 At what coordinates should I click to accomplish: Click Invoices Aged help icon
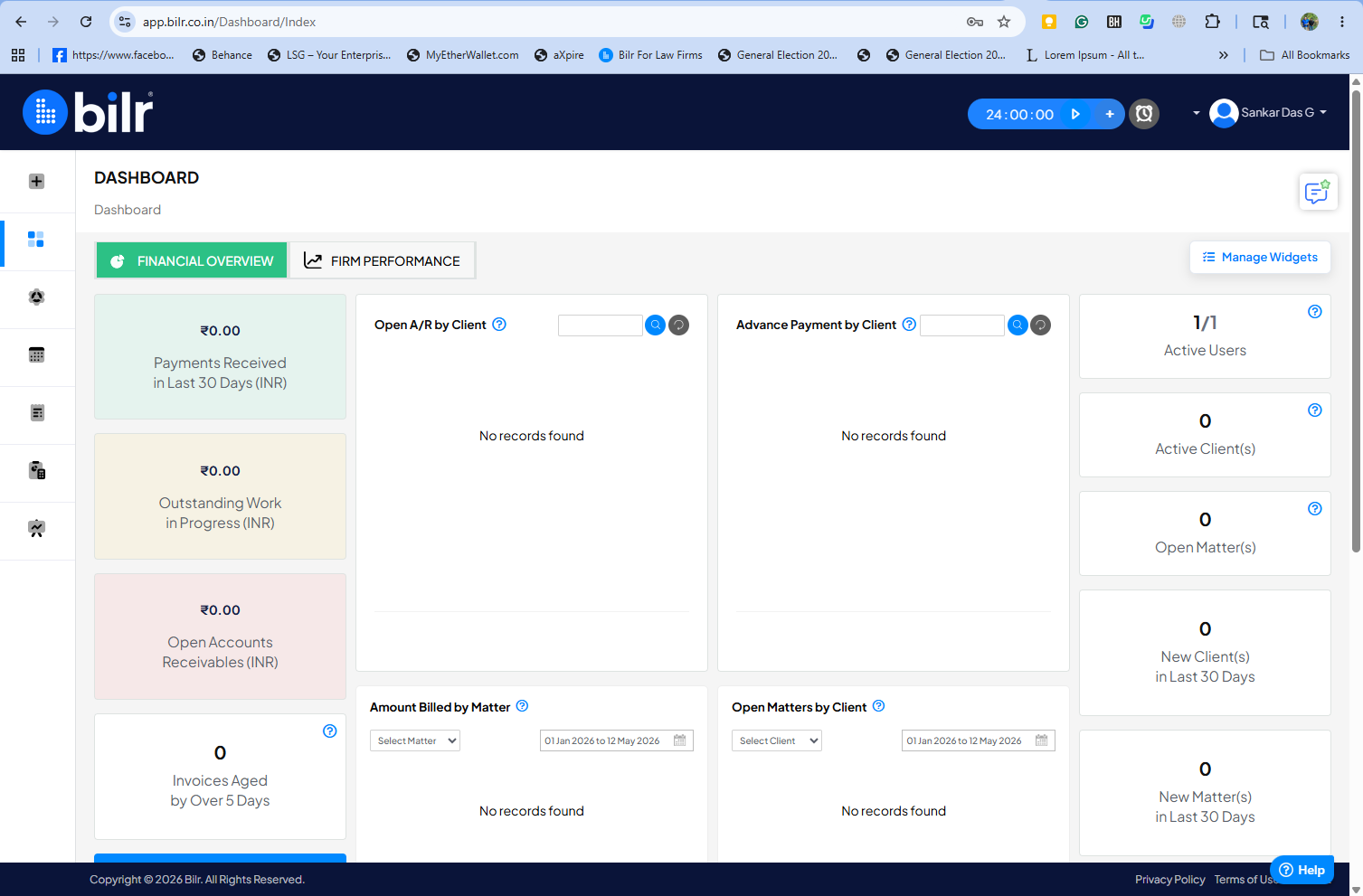[330, 731]
